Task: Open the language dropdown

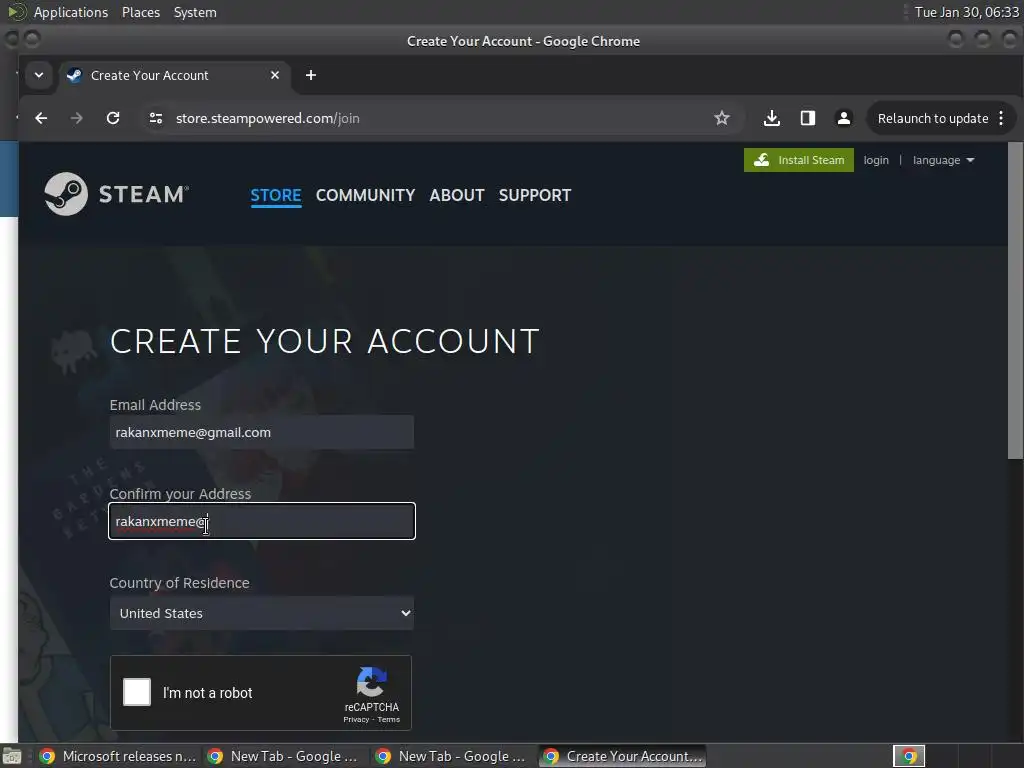Action: (x=943, y=160)
